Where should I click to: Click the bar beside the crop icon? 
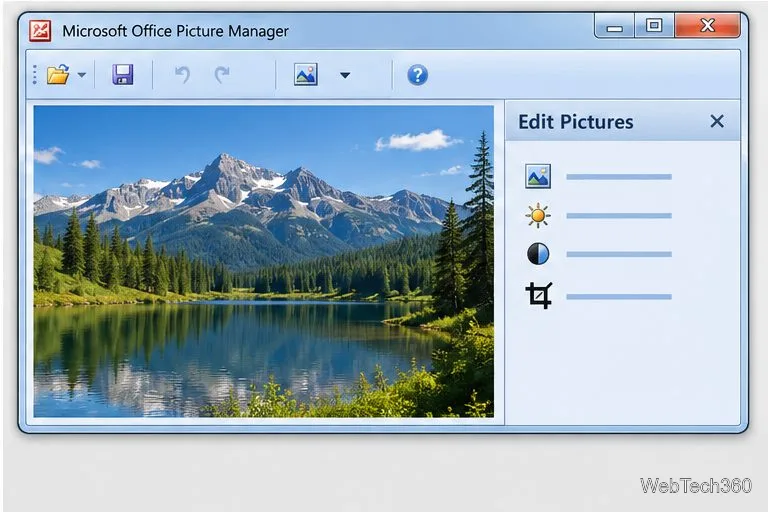point(619,296)
